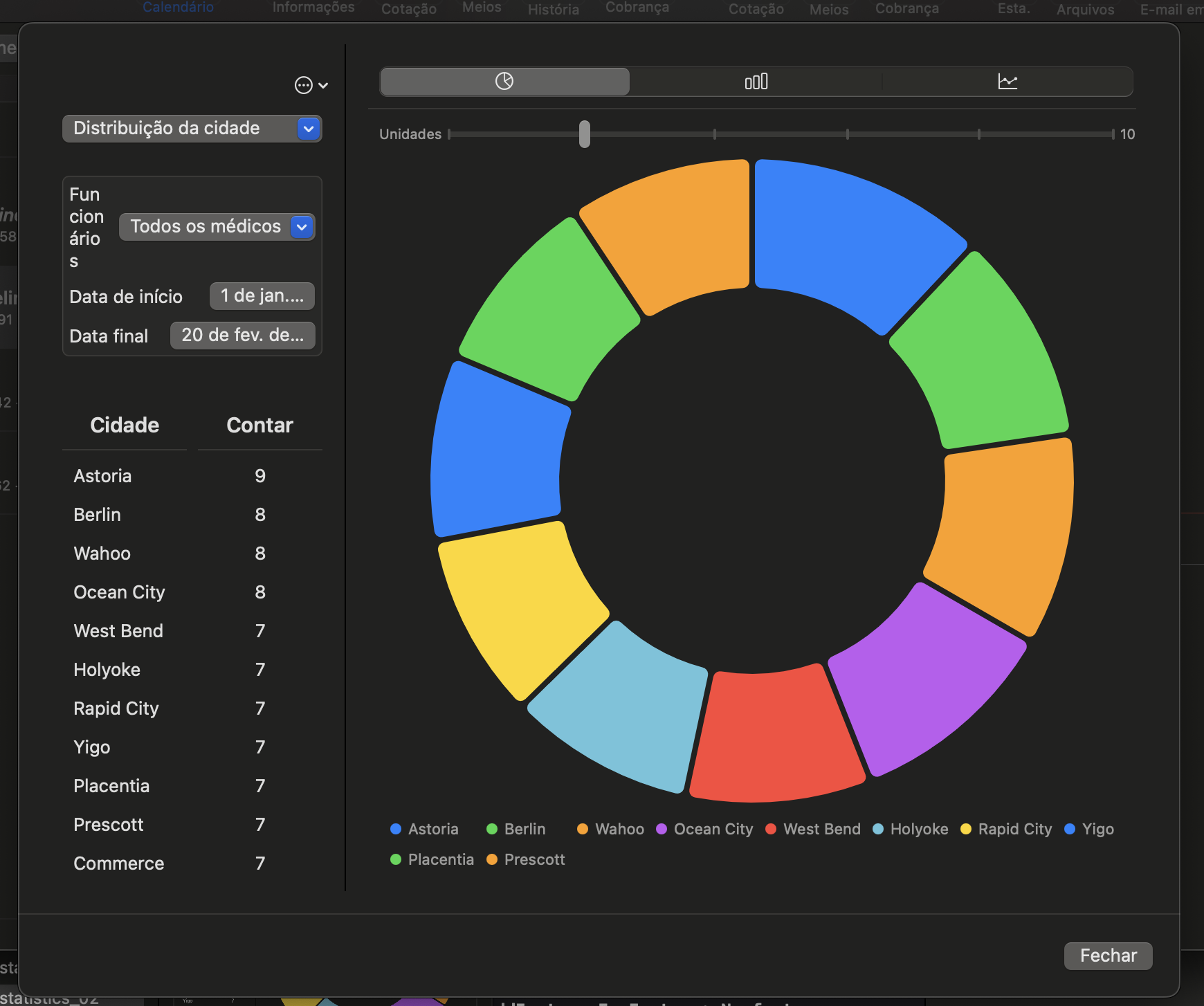Switch to bar chart view
Screen dimensions: 1204x1006
[x=756, y=82]
